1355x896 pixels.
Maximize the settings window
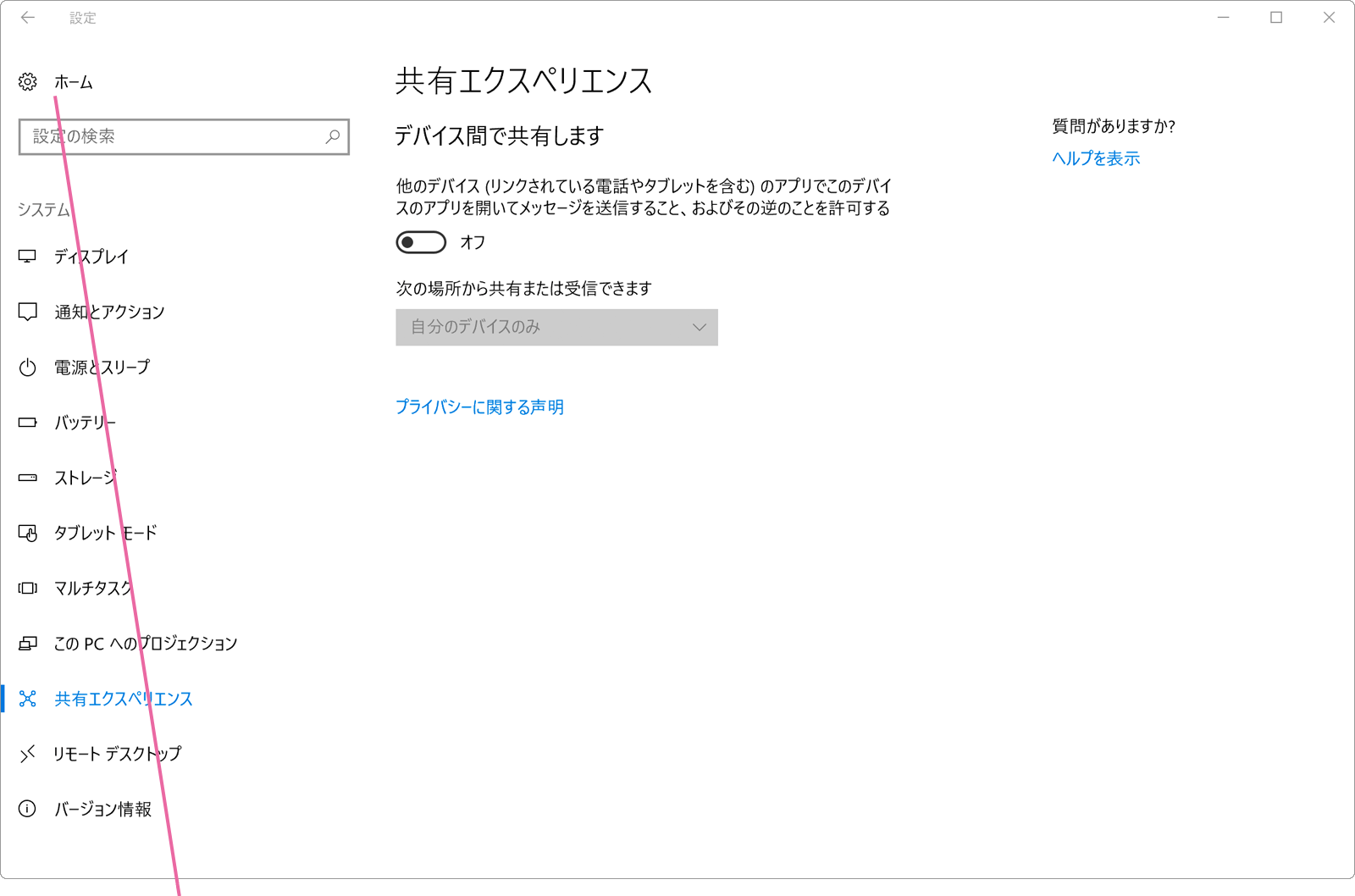tap(1276, 18)
